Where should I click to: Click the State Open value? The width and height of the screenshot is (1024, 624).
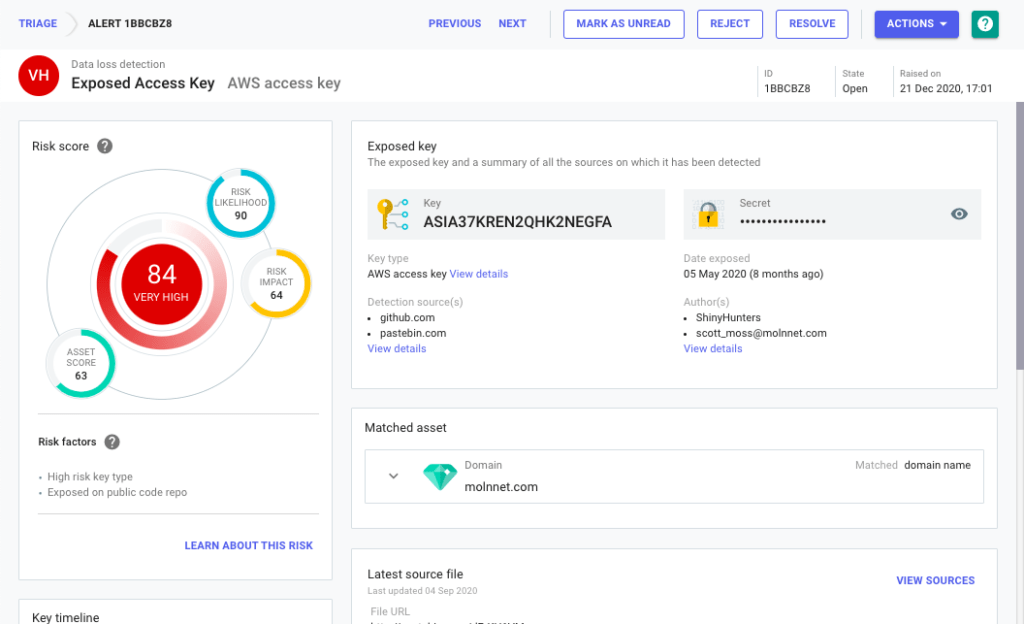[x=855, y=89]
